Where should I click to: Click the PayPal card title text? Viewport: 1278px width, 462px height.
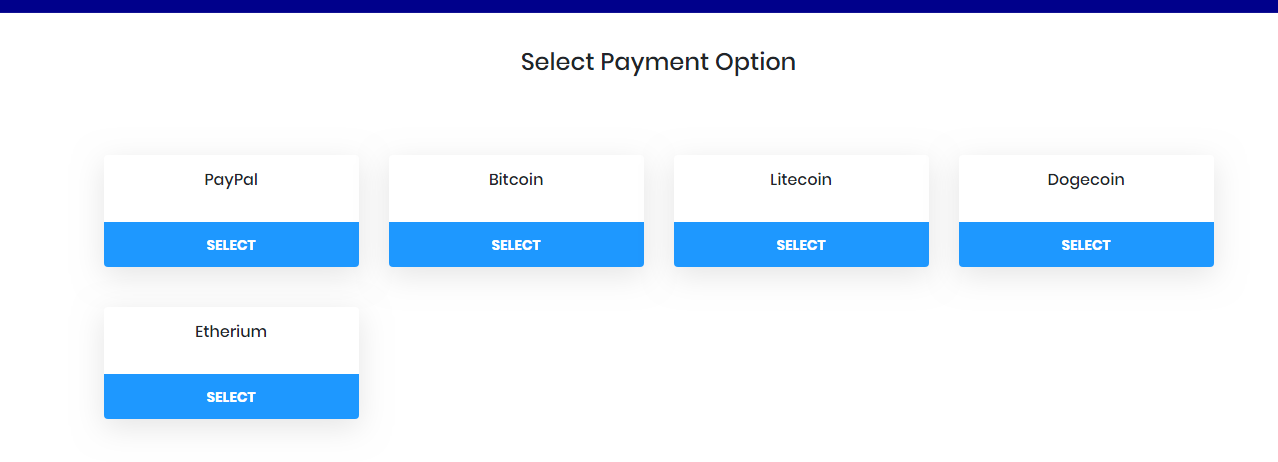(231, 180)
